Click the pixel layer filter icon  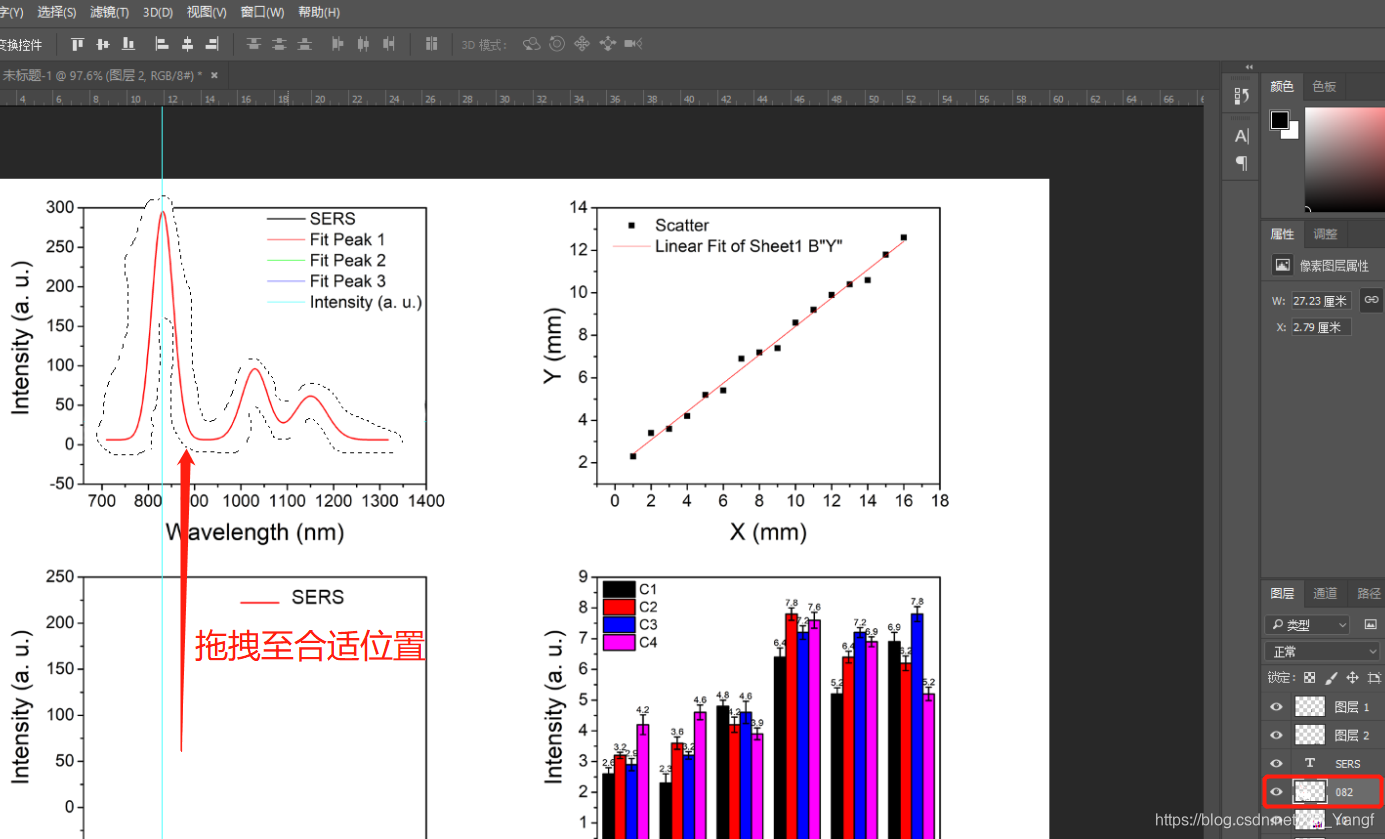(x=1371, y=624)
